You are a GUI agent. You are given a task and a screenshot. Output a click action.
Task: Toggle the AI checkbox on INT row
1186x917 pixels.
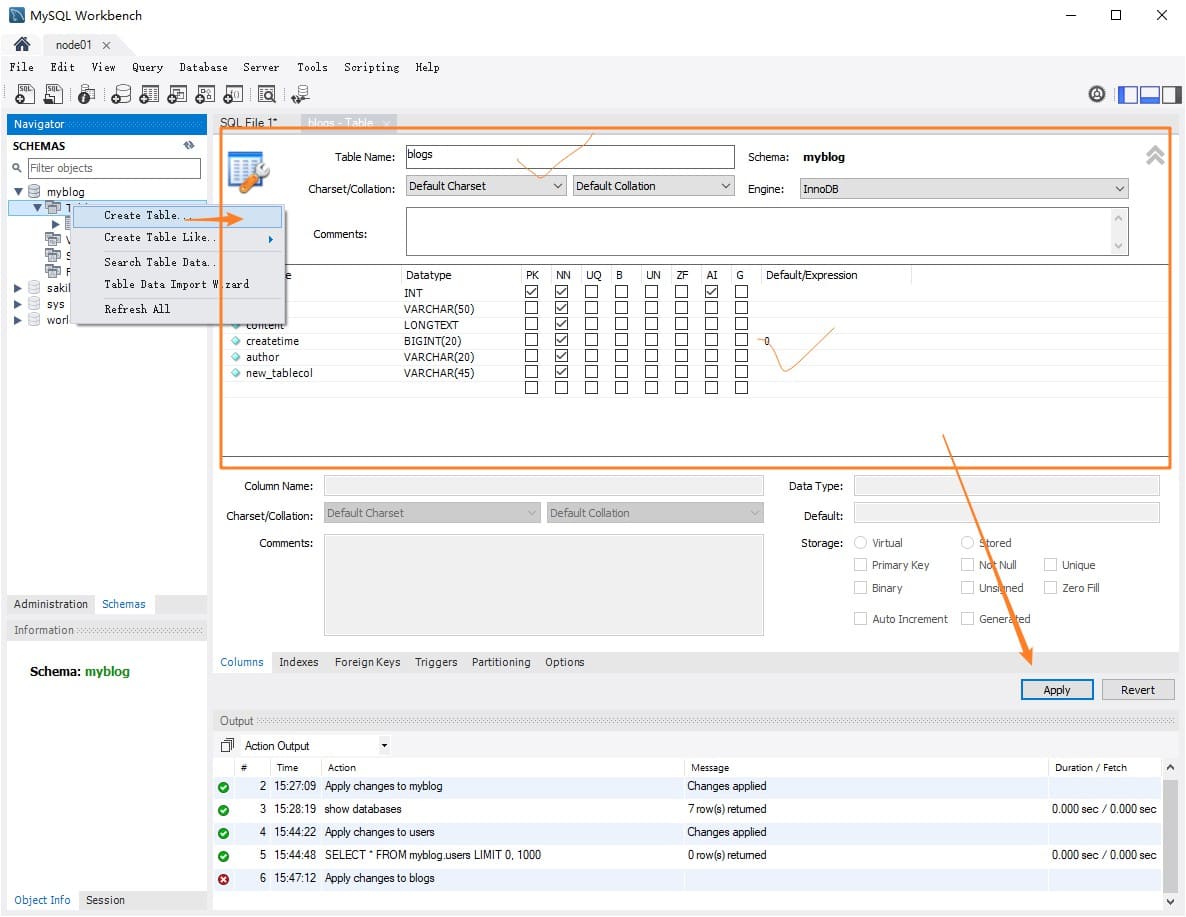tap(711, 292)
